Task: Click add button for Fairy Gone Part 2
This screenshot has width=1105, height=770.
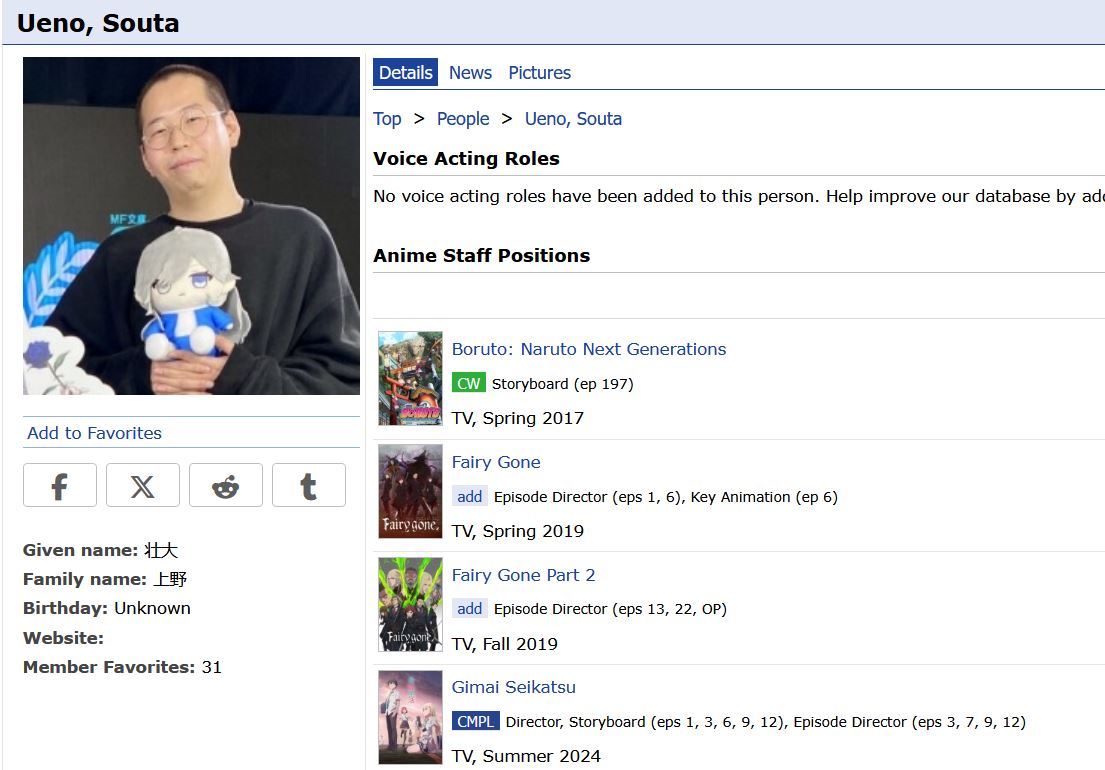Action: (469, 609)
